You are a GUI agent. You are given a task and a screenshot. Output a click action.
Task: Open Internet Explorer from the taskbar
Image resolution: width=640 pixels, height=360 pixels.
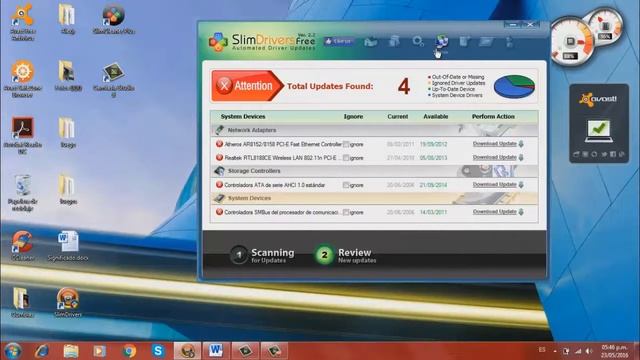(x=42, y=351)
